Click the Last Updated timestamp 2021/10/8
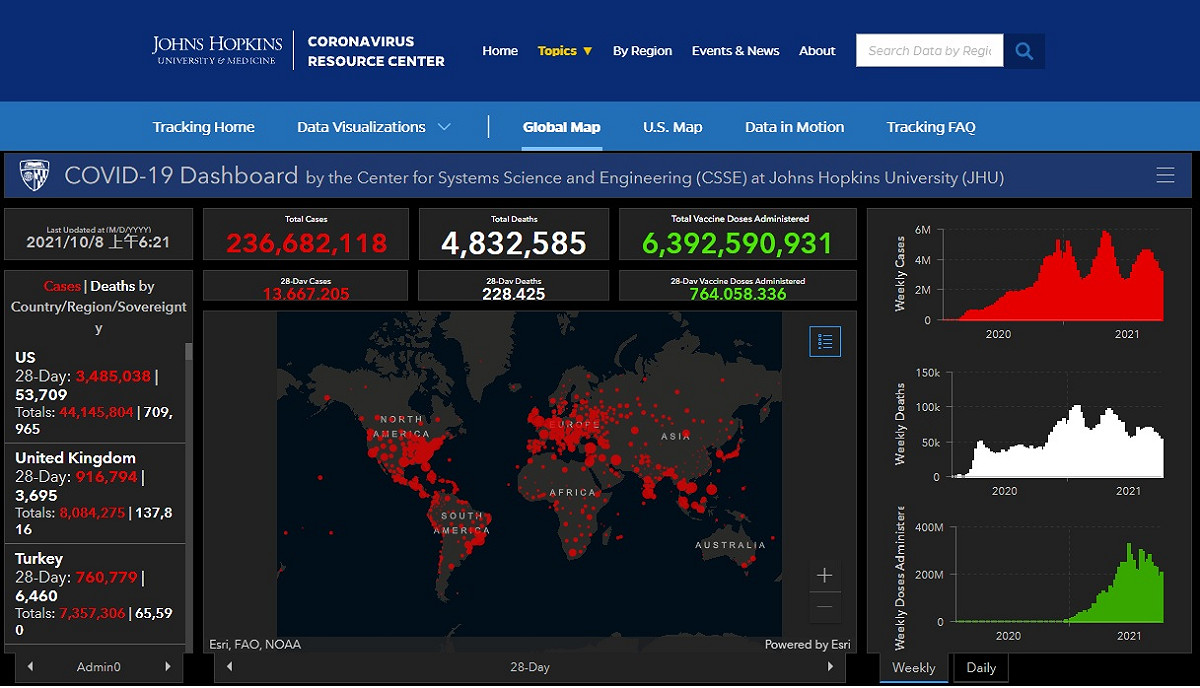Viewport: 1200px width, 688px height. [97, 242]
